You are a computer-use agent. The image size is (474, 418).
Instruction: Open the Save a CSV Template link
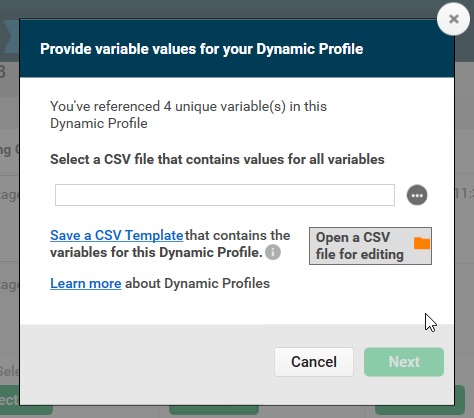point(117,235)
